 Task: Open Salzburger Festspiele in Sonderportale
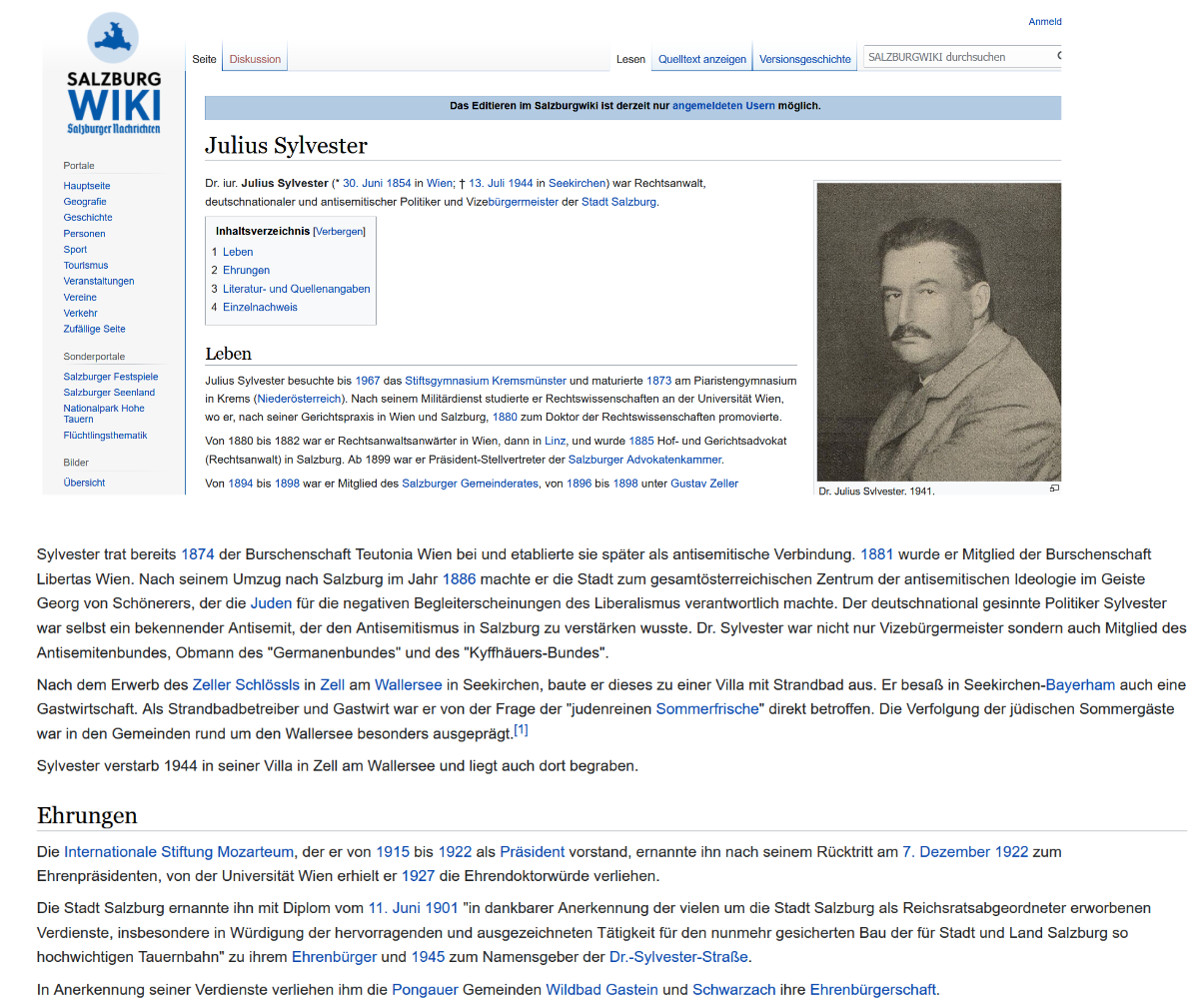click(111, 377)
